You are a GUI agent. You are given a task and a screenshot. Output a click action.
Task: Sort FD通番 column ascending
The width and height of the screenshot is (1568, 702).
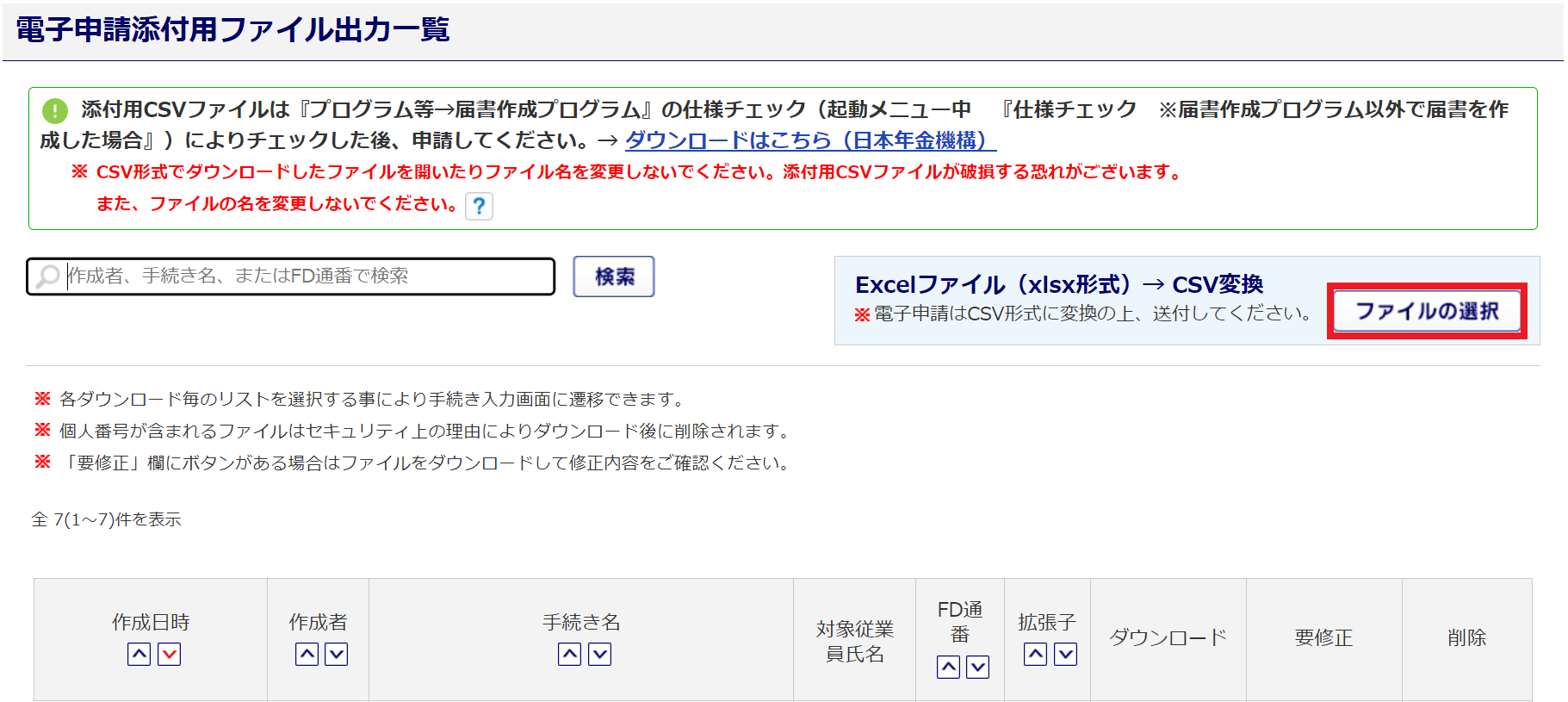pyautogui.click(x=948, y=667)
